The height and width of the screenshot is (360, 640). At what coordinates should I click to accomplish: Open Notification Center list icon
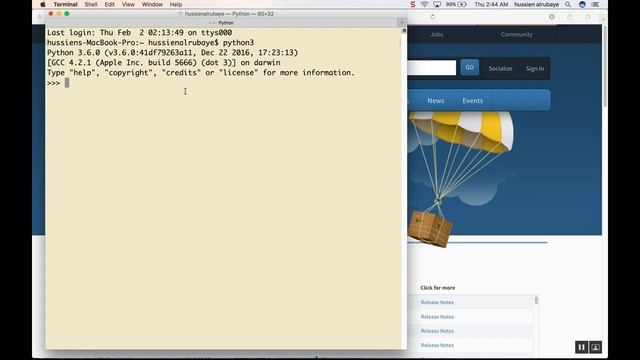click(596, 4)
